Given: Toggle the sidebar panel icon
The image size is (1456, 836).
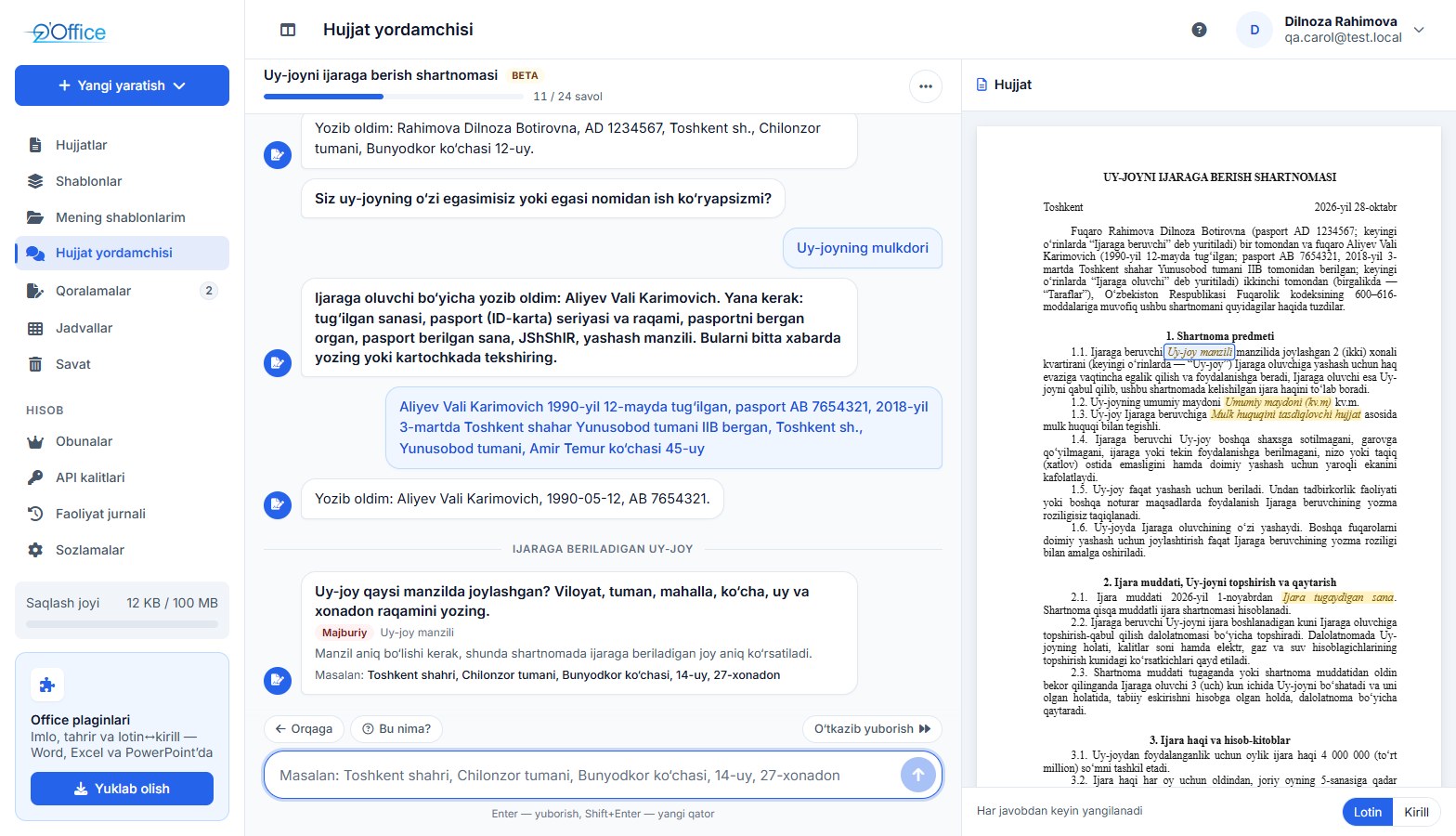Looking at the screenshot, I should [x=288, y=30].
